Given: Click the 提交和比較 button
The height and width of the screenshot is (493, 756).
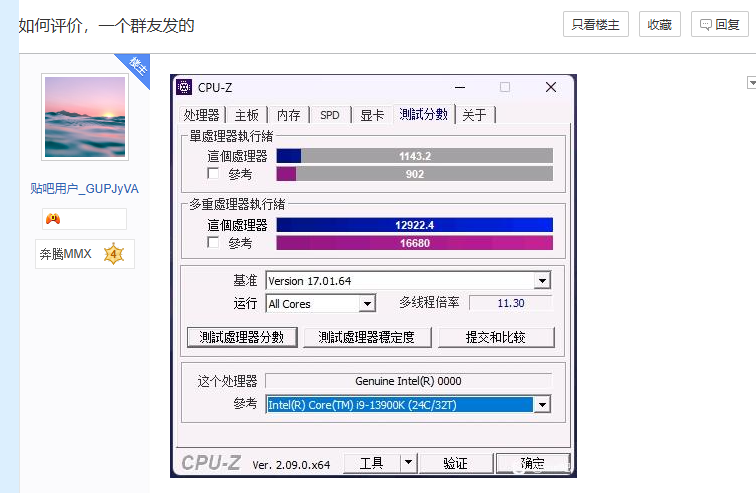Looking at the screenshot, I should [496, 337].
